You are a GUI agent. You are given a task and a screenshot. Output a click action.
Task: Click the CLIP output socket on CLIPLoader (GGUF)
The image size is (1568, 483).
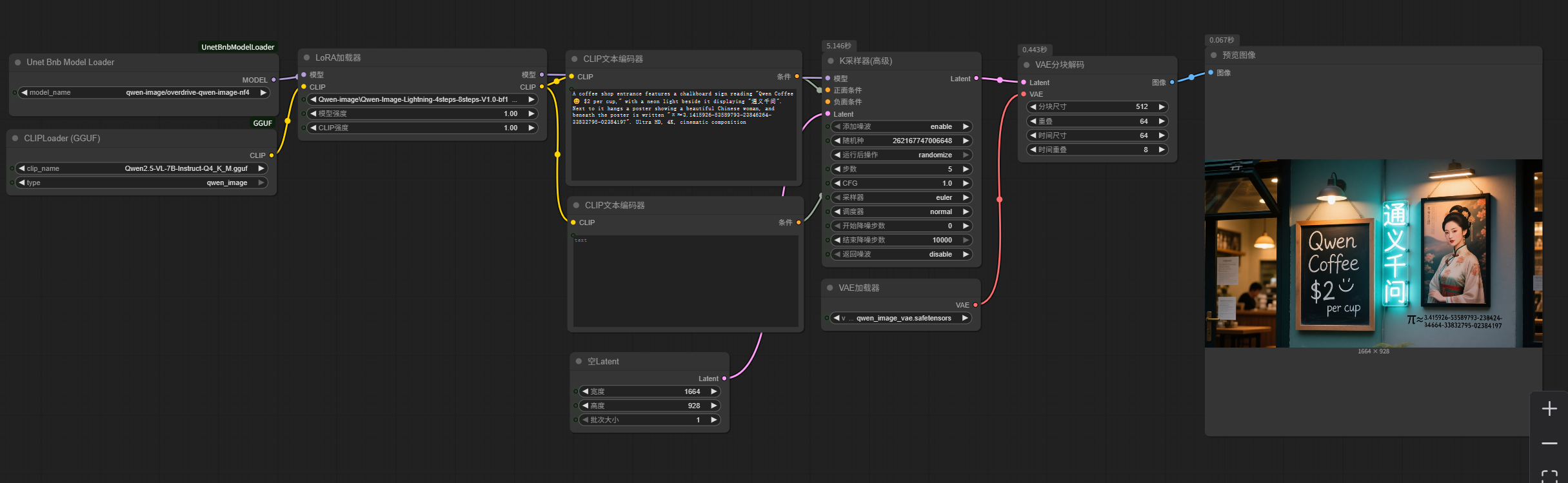pos(272,155)
